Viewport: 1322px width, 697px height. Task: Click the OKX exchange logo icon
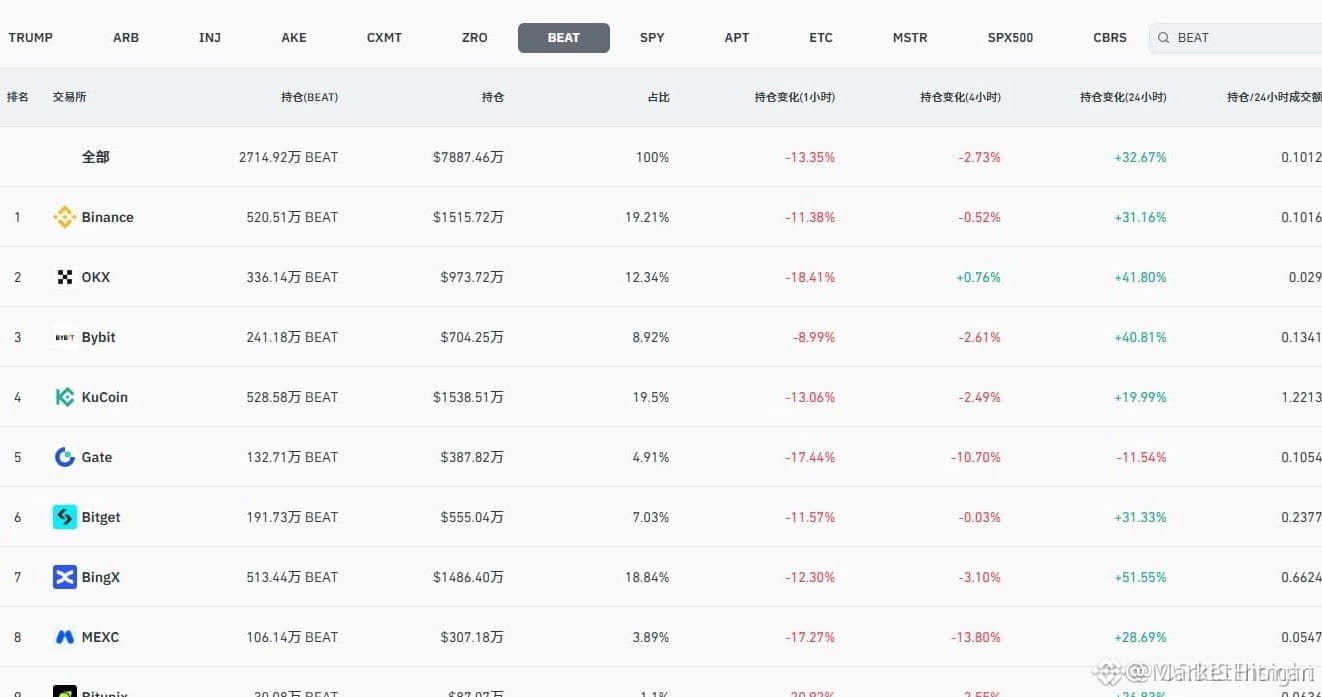click(65, 277)
